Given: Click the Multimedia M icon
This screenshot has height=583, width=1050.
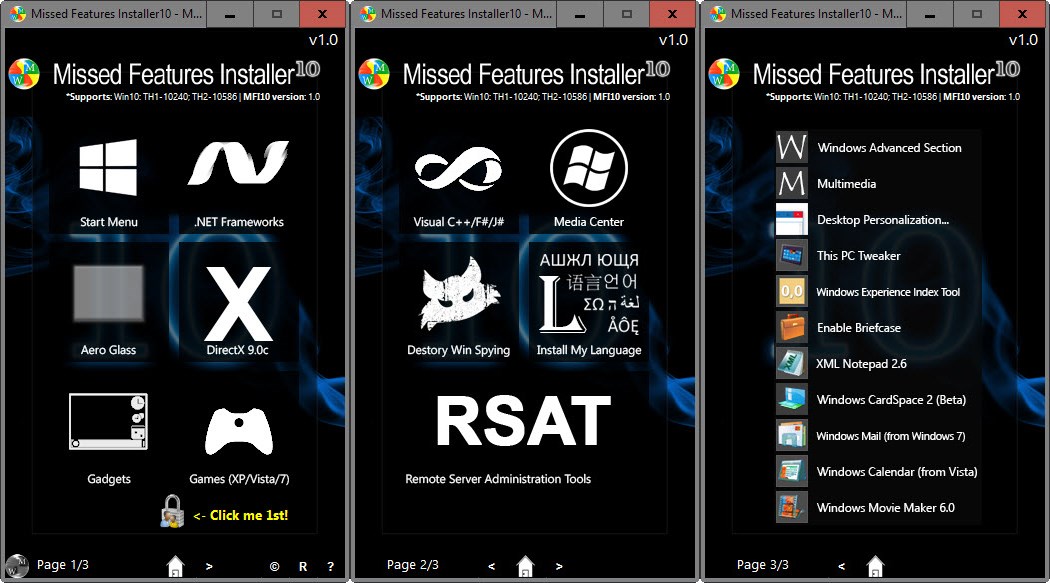Looking at the screenshot, I should [792, 183].
